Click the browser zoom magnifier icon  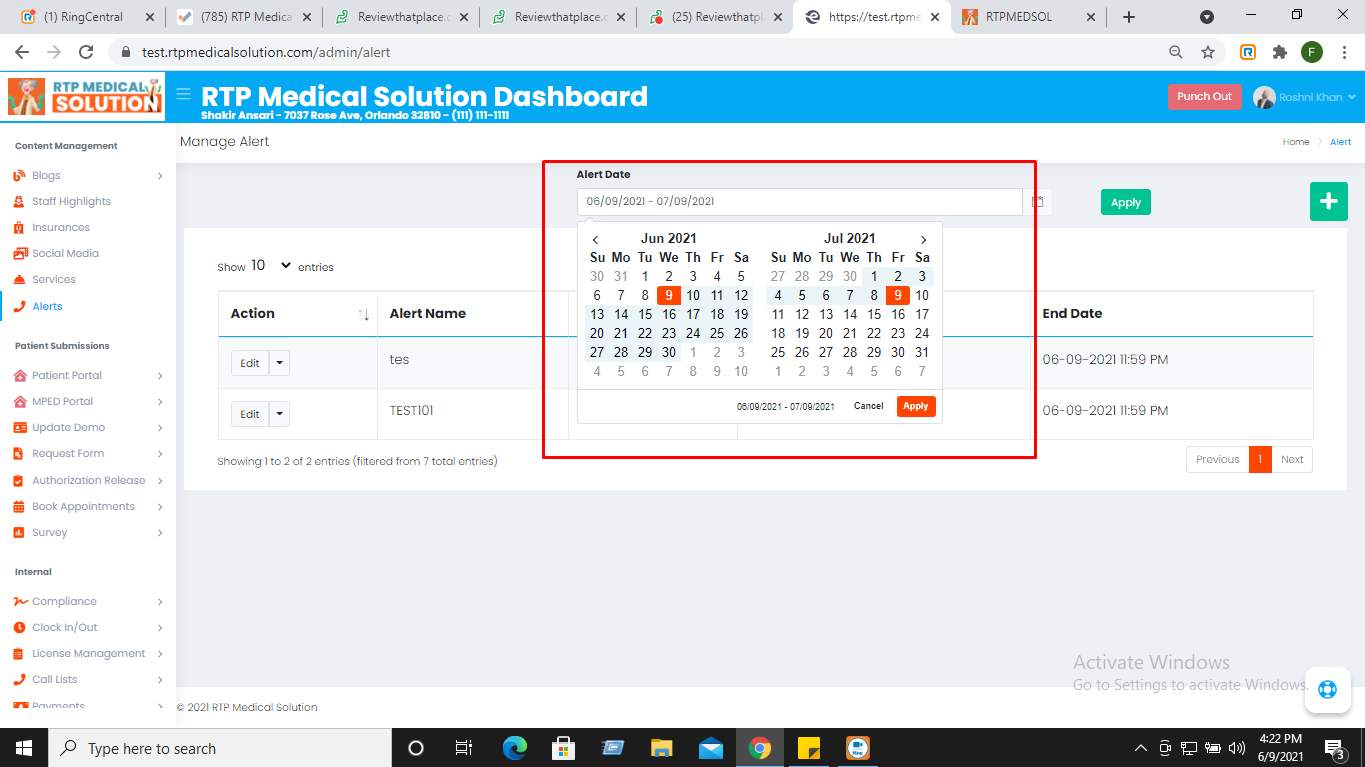pyautogui.click(x=1176, y=52)
